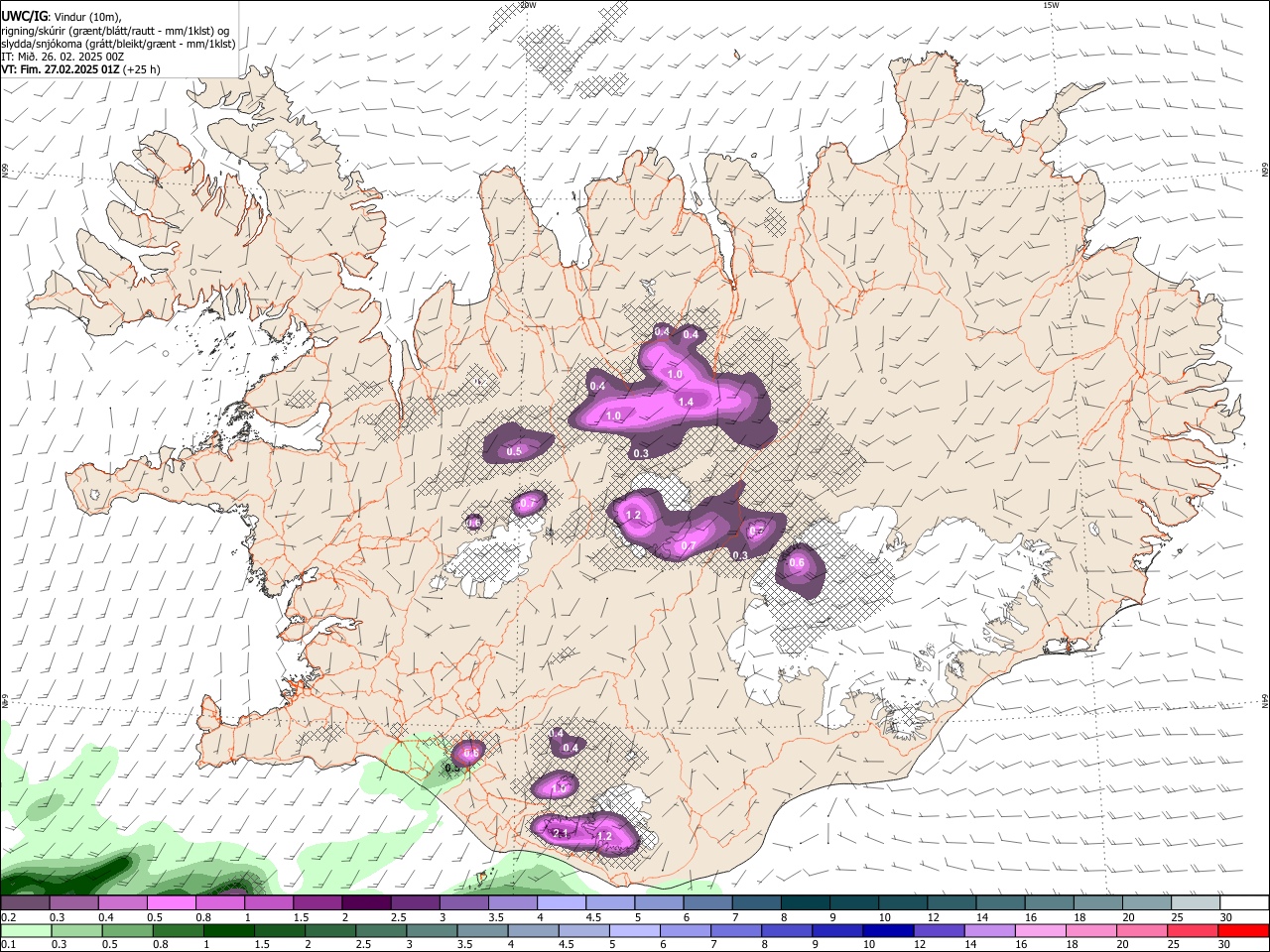Click the 30 label on the lower rain scale
Screen dimensions: 1270x952
click(x=1225, y=945)
